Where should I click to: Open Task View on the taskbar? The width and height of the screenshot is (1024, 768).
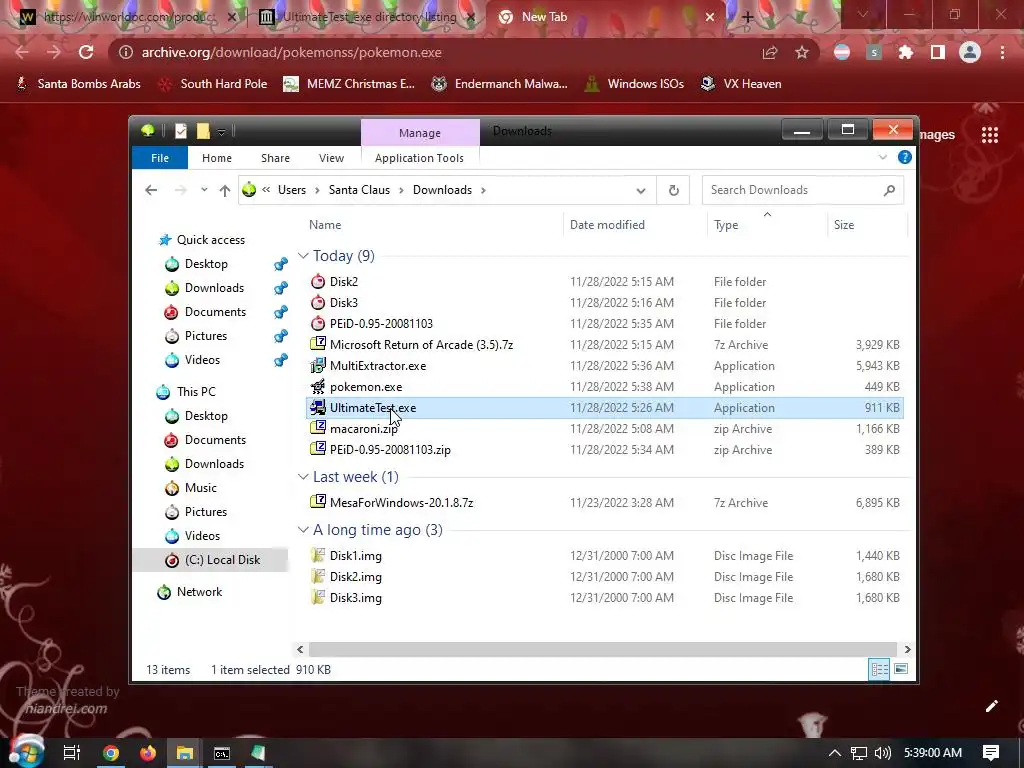(72, 753)
